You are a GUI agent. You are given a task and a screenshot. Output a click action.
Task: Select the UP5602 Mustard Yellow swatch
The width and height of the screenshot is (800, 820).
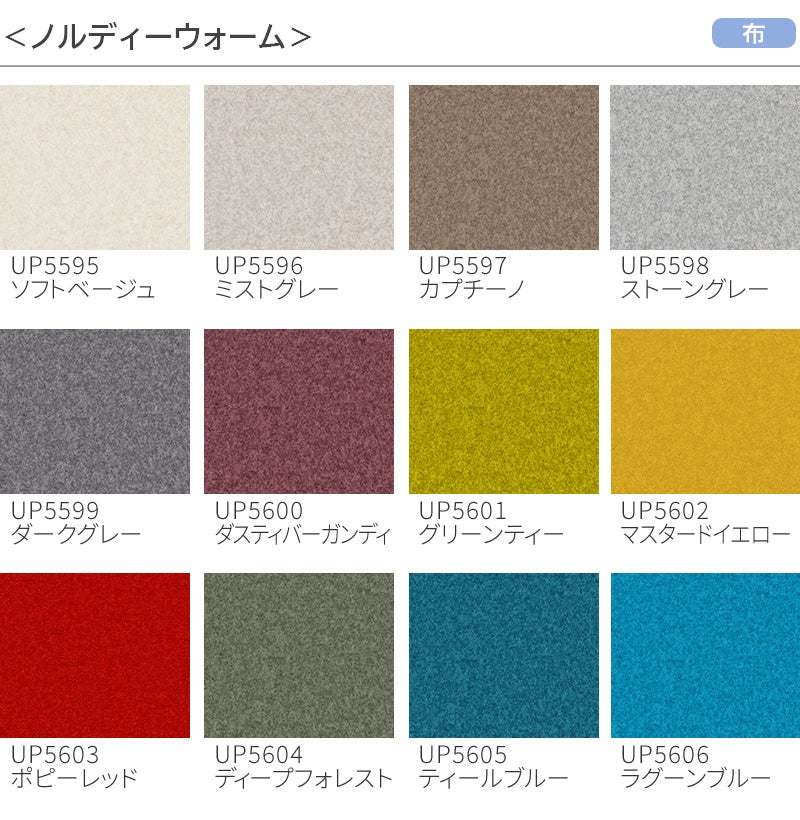tap(705, 411)
